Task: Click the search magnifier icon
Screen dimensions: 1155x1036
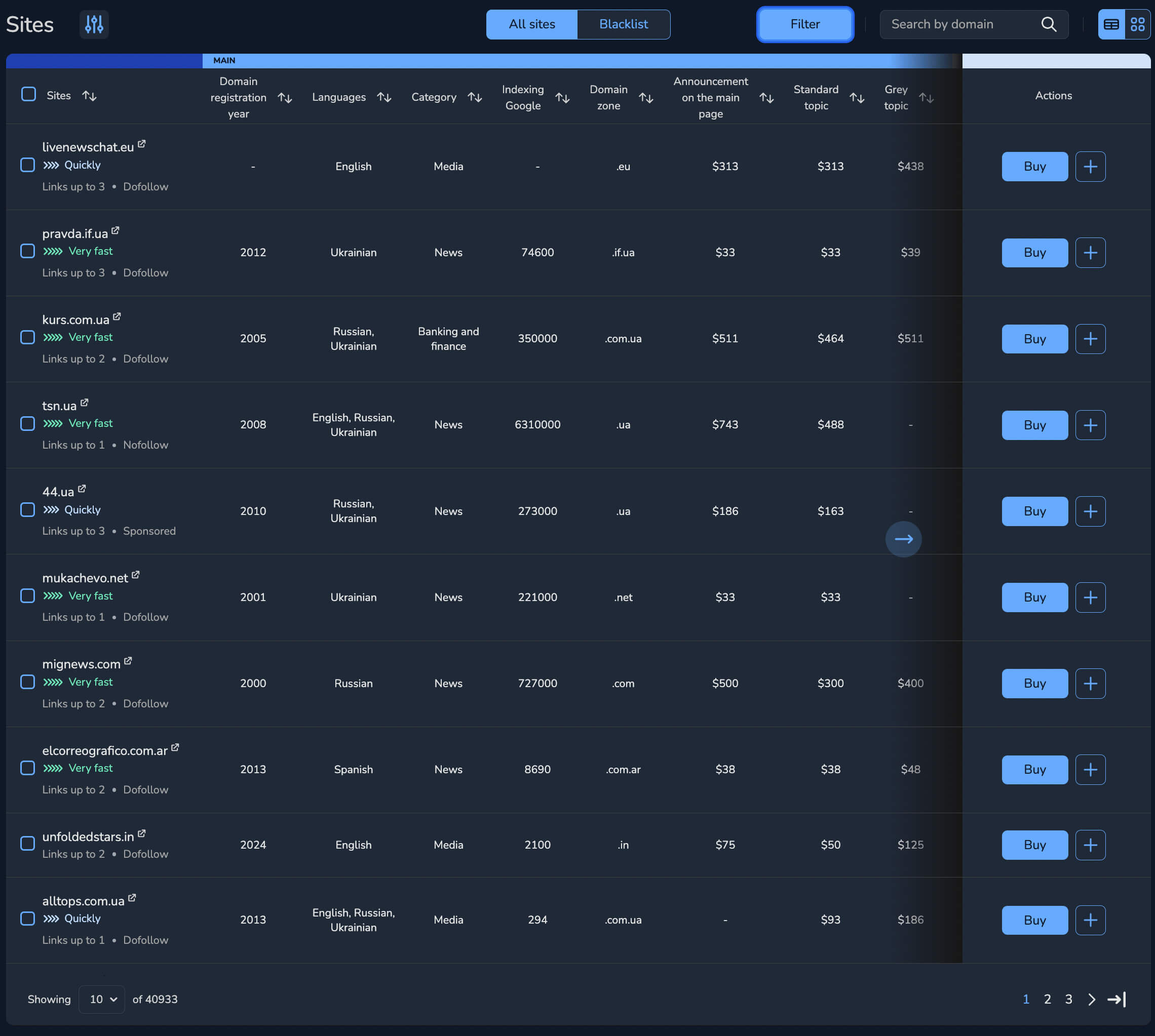Action: pyautogui.click(x=1049, y=24)
